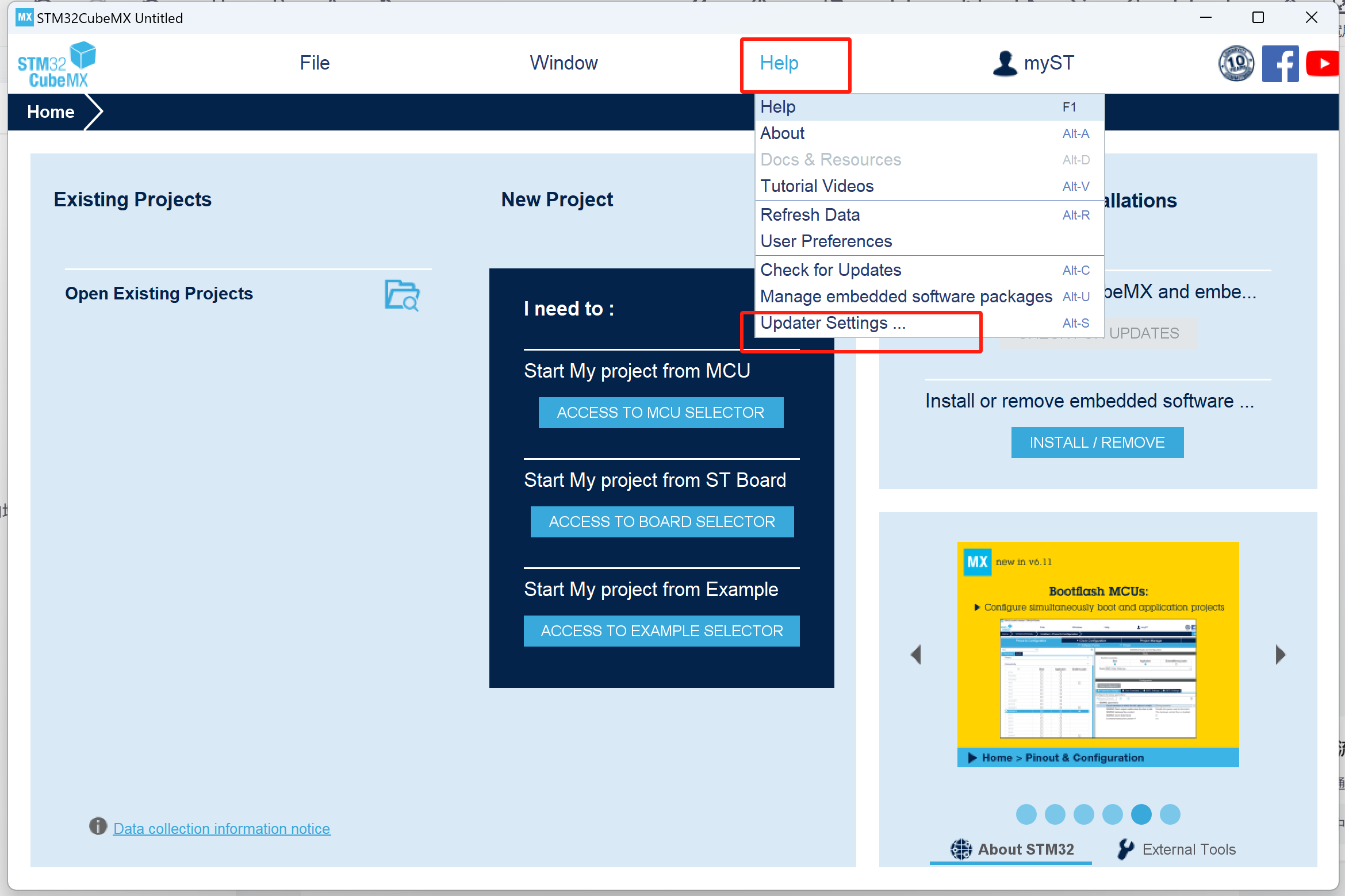Viewport: 1345px width, 896px height.
Task: Select the fourth carousel dot
Action: click(x=1112, y=814)
